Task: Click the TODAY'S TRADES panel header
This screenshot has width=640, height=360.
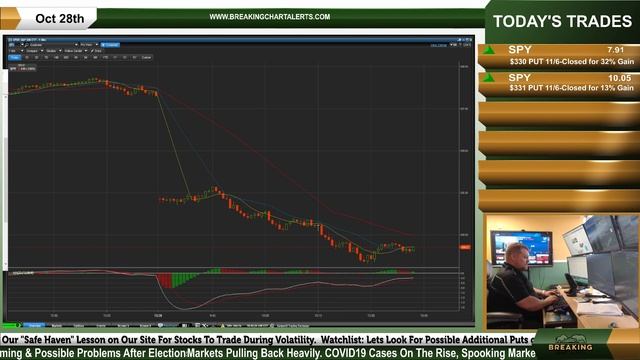Action: coord(562,21)
